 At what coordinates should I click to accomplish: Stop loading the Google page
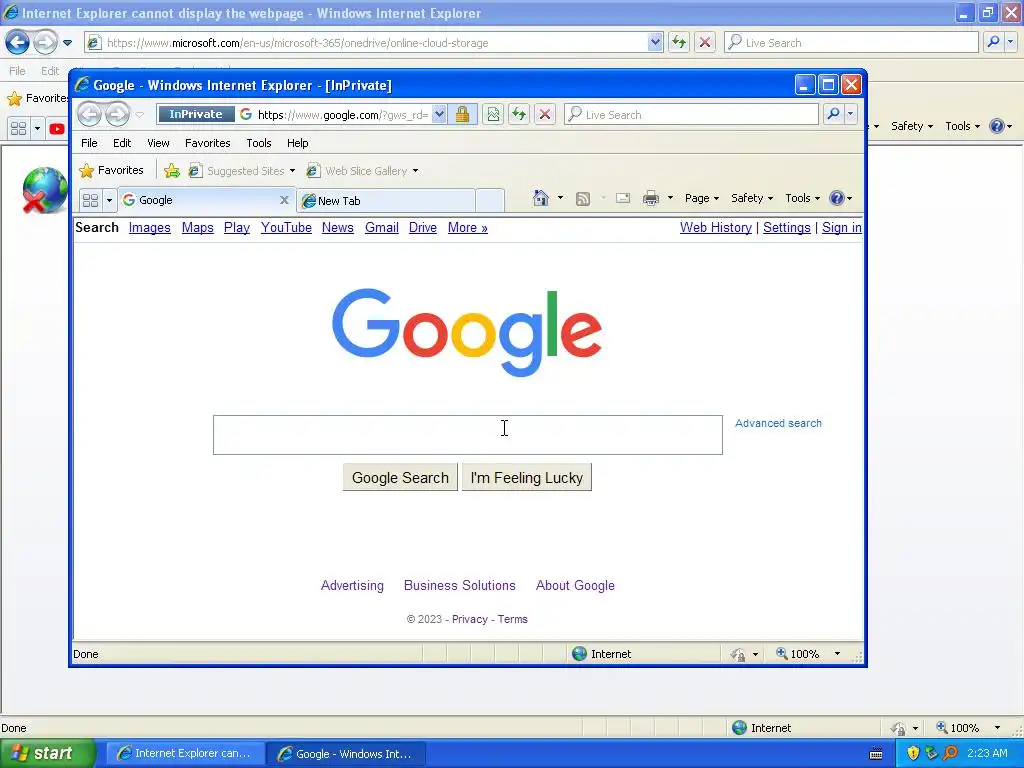(x=545, y=114)
